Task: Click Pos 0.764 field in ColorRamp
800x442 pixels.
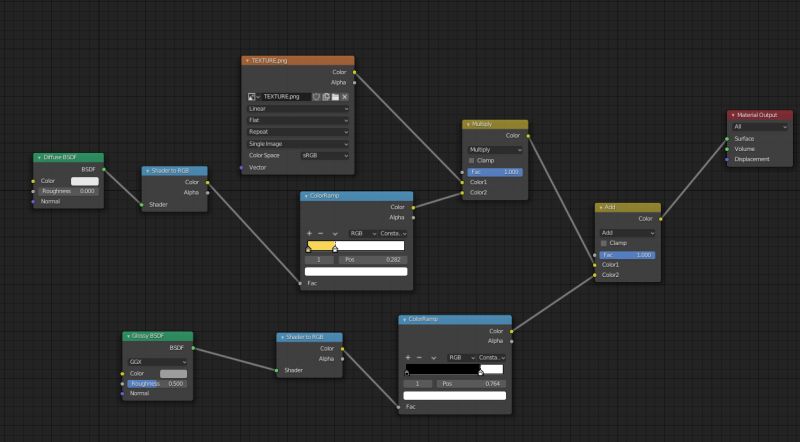Action: 471,384
